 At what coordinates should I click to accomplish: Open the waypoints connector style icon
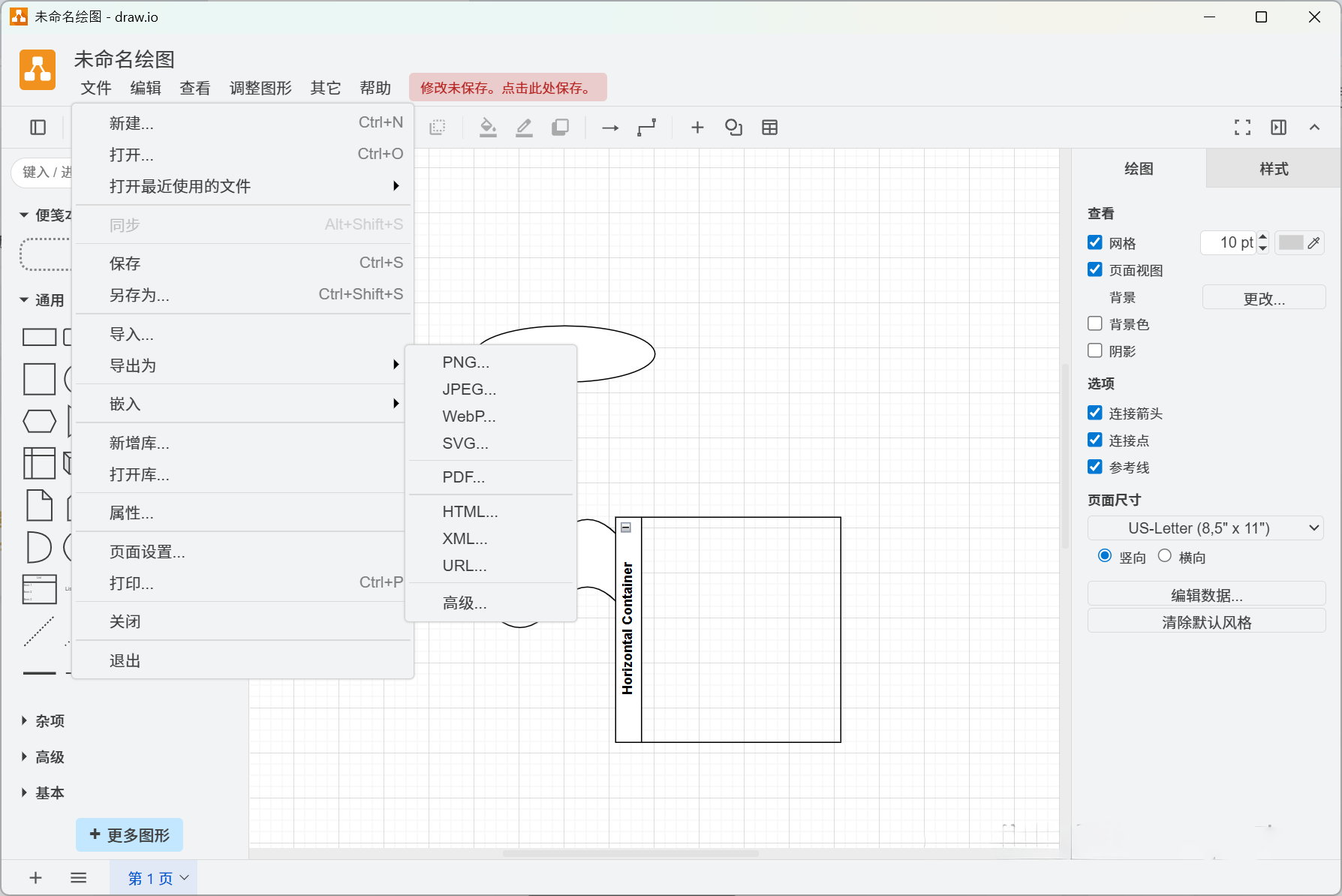646,128
